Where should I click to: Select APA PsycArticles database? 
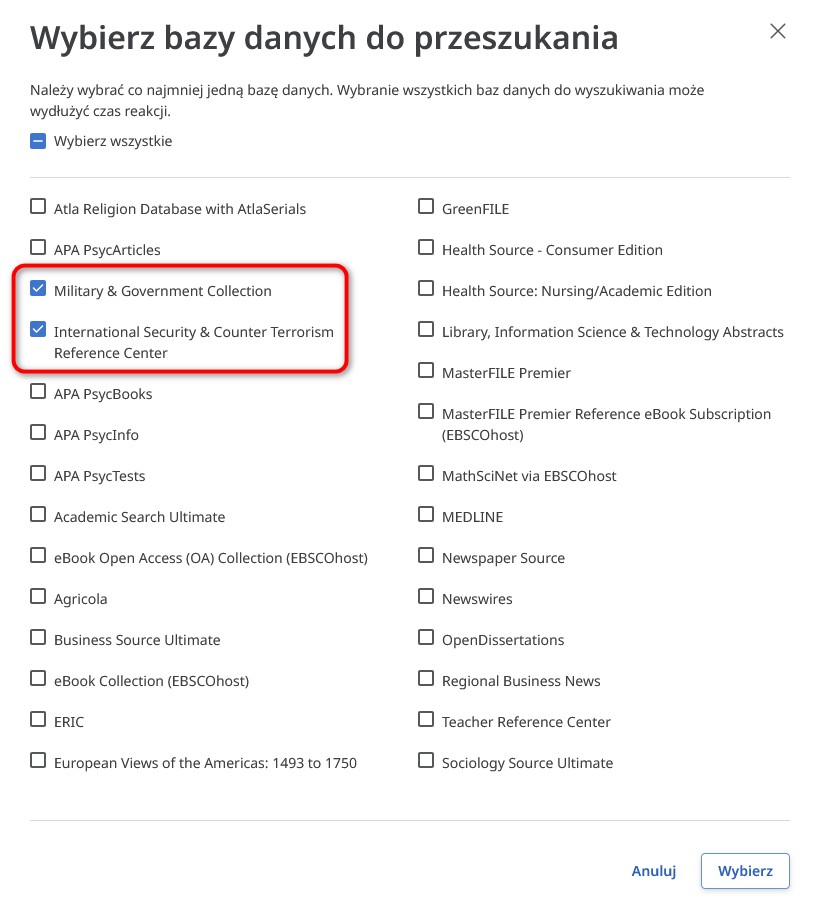click(x=37, y=247)
